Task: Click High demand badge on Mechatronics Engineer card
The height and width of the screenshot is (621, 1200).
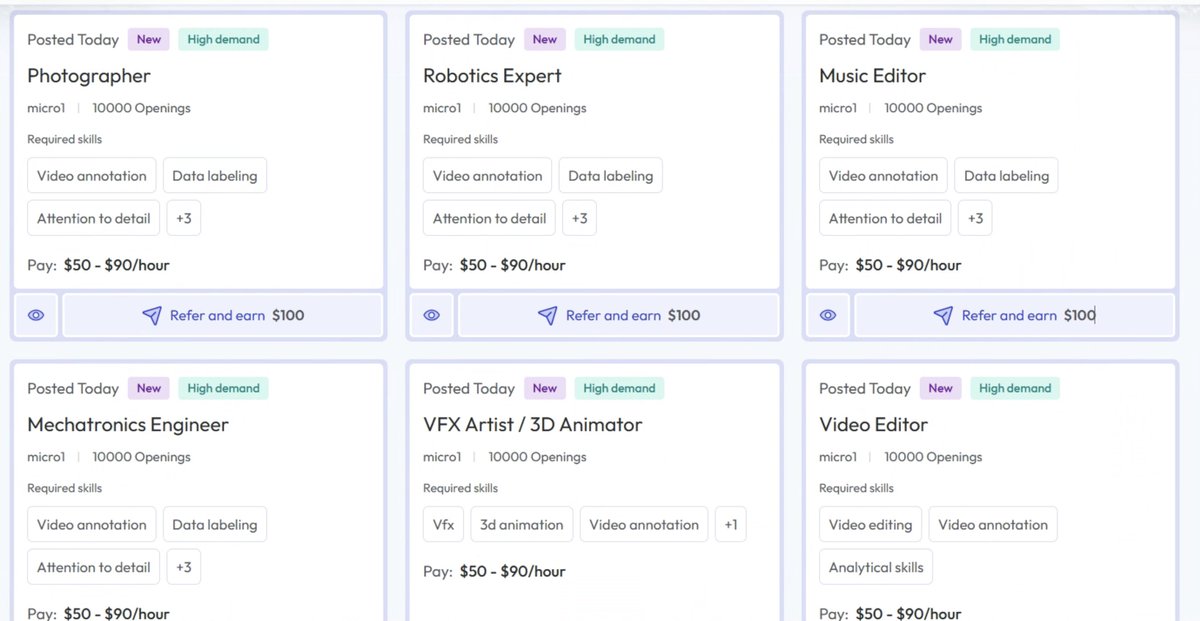Action: (x=224, y=388)
